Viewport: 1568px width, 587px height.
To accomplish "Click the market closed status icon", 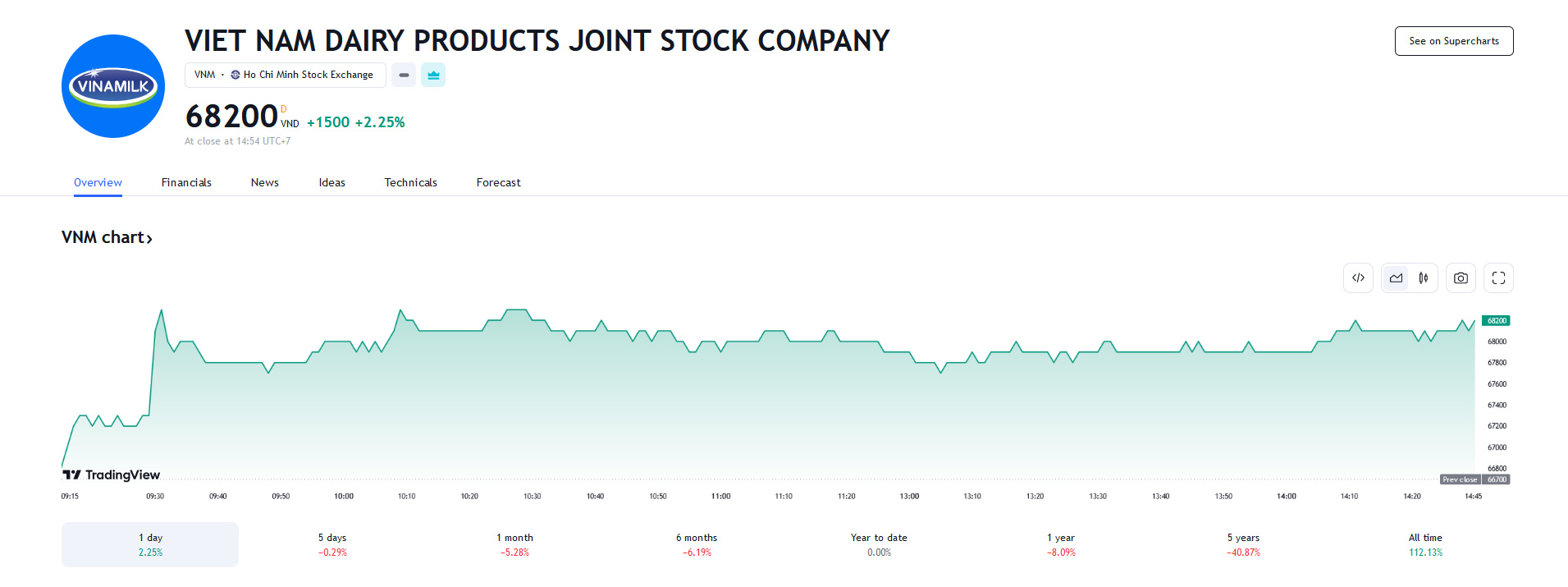I will click(404, 75).
